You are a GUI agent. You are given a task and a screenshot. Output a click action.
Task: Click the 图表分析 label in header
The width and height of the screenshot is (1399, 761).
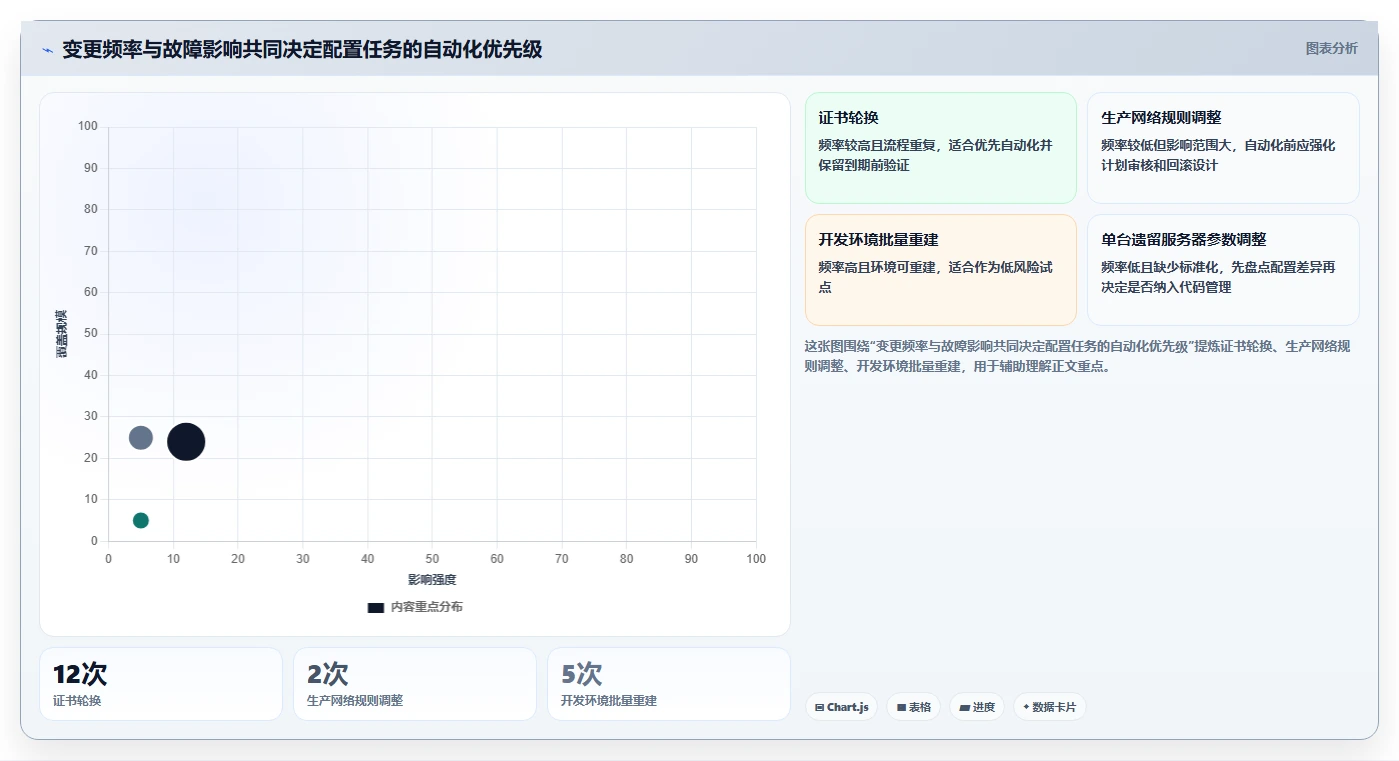pos(1331,48)
